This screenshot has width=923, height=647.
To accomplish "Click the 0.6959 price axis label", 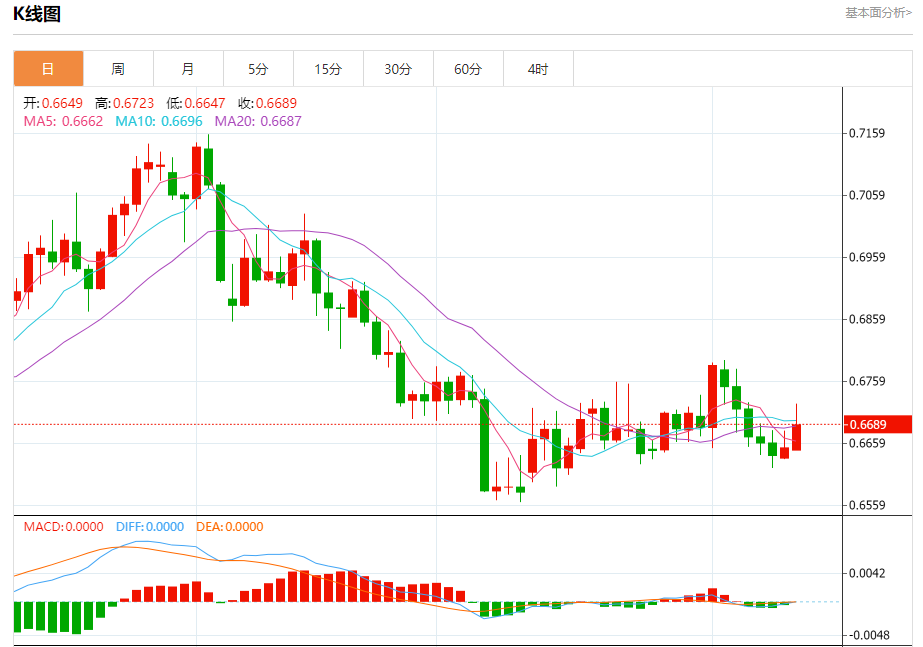I will (x=866, y=257).
